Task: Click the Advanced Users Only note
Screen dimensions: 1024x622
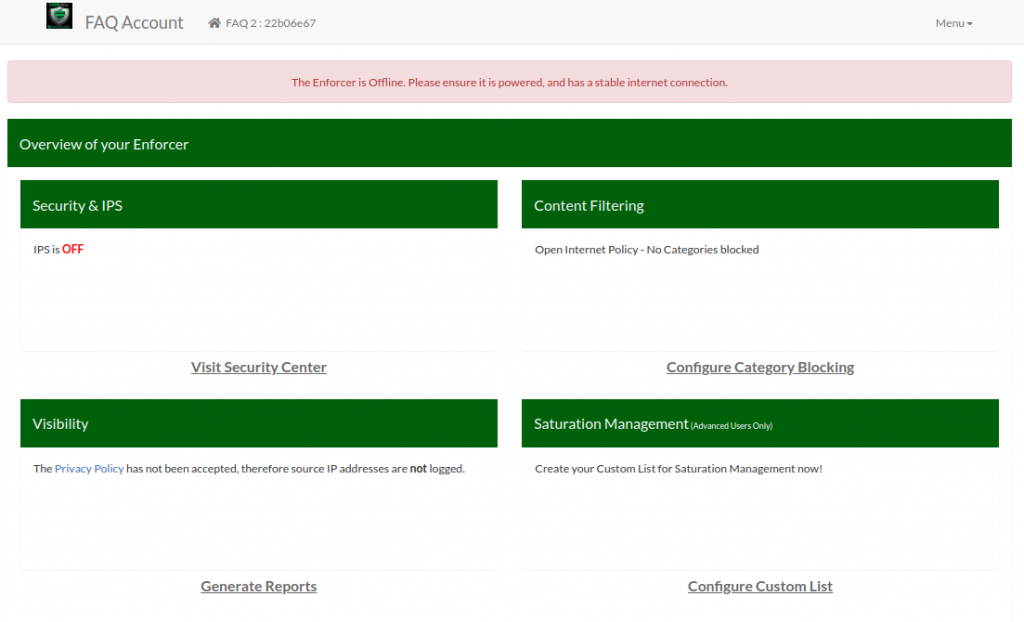Action: click(x=731, y=426)
